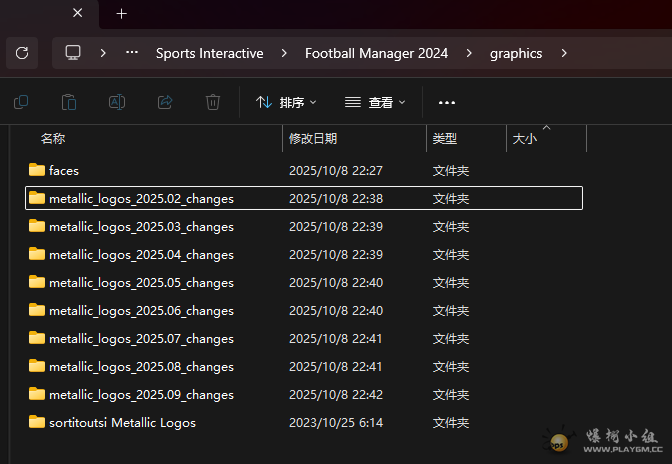Click metallic_logos_2025.09_changes folder name
Viewport: 672px width, 464px height.
(x=141, y=395)
